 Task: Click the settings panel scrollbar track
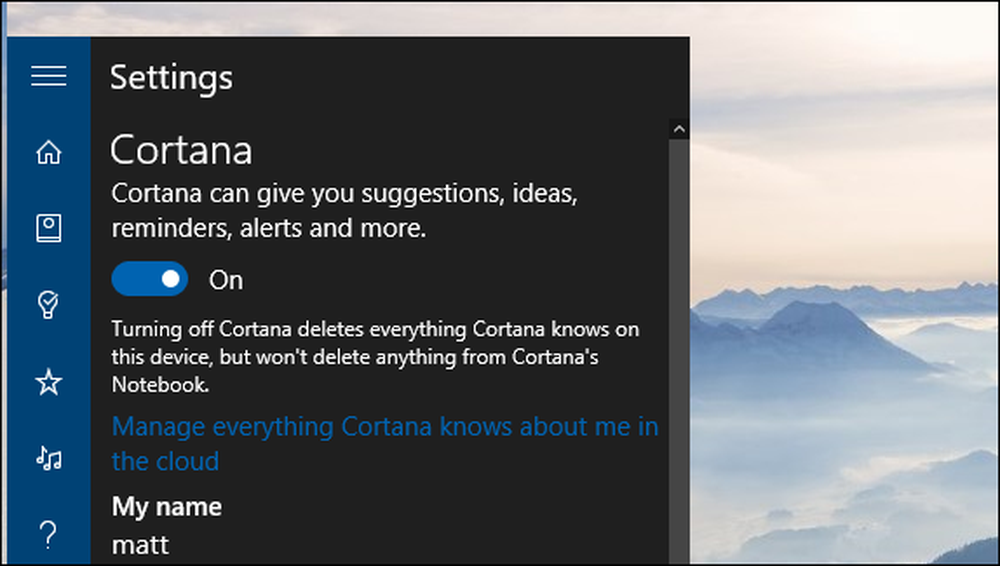pyautogui.click(x=679, y=351)
